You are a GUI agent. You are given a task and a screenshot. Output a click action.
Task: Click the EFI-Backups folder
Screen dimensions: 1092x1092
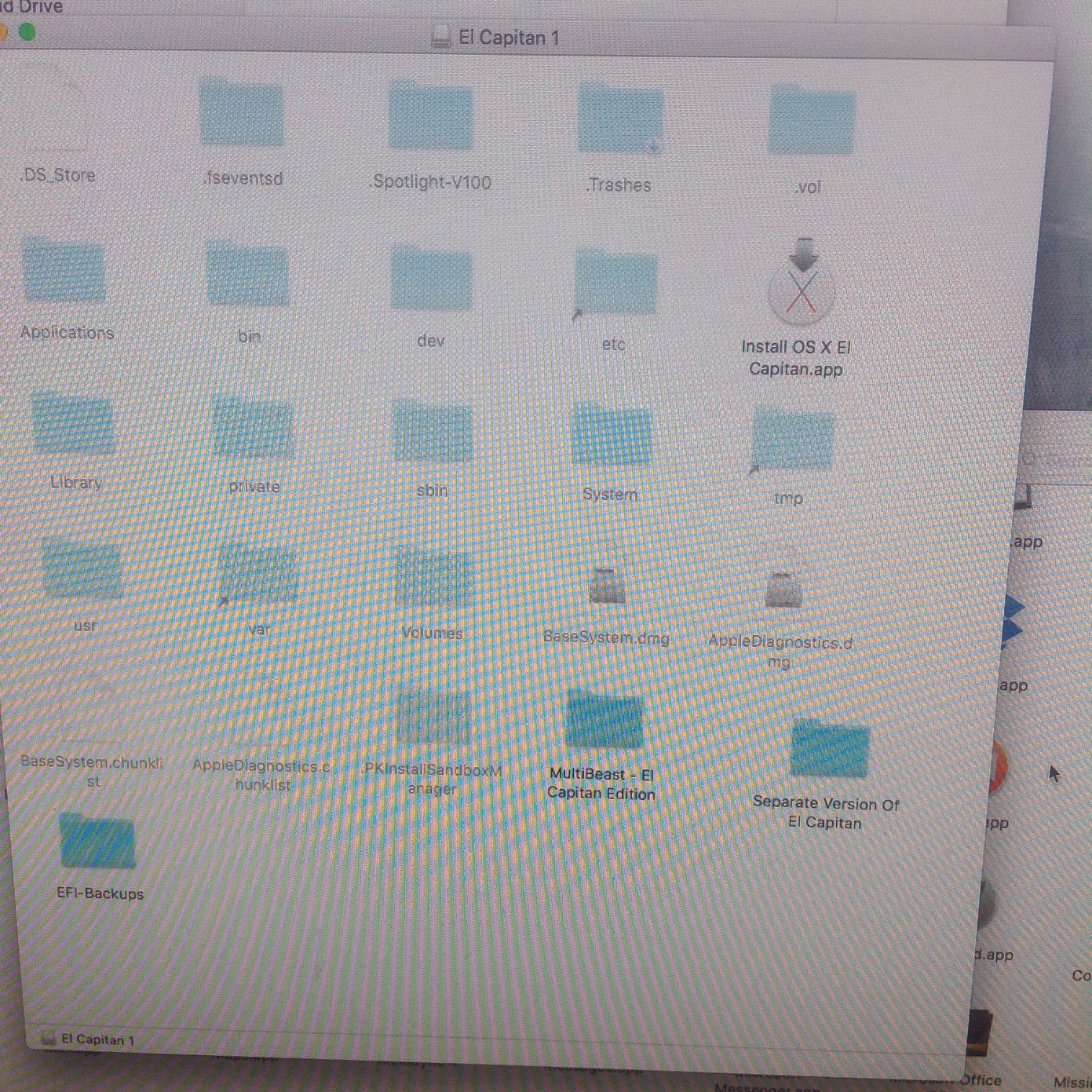coord(97,843)
